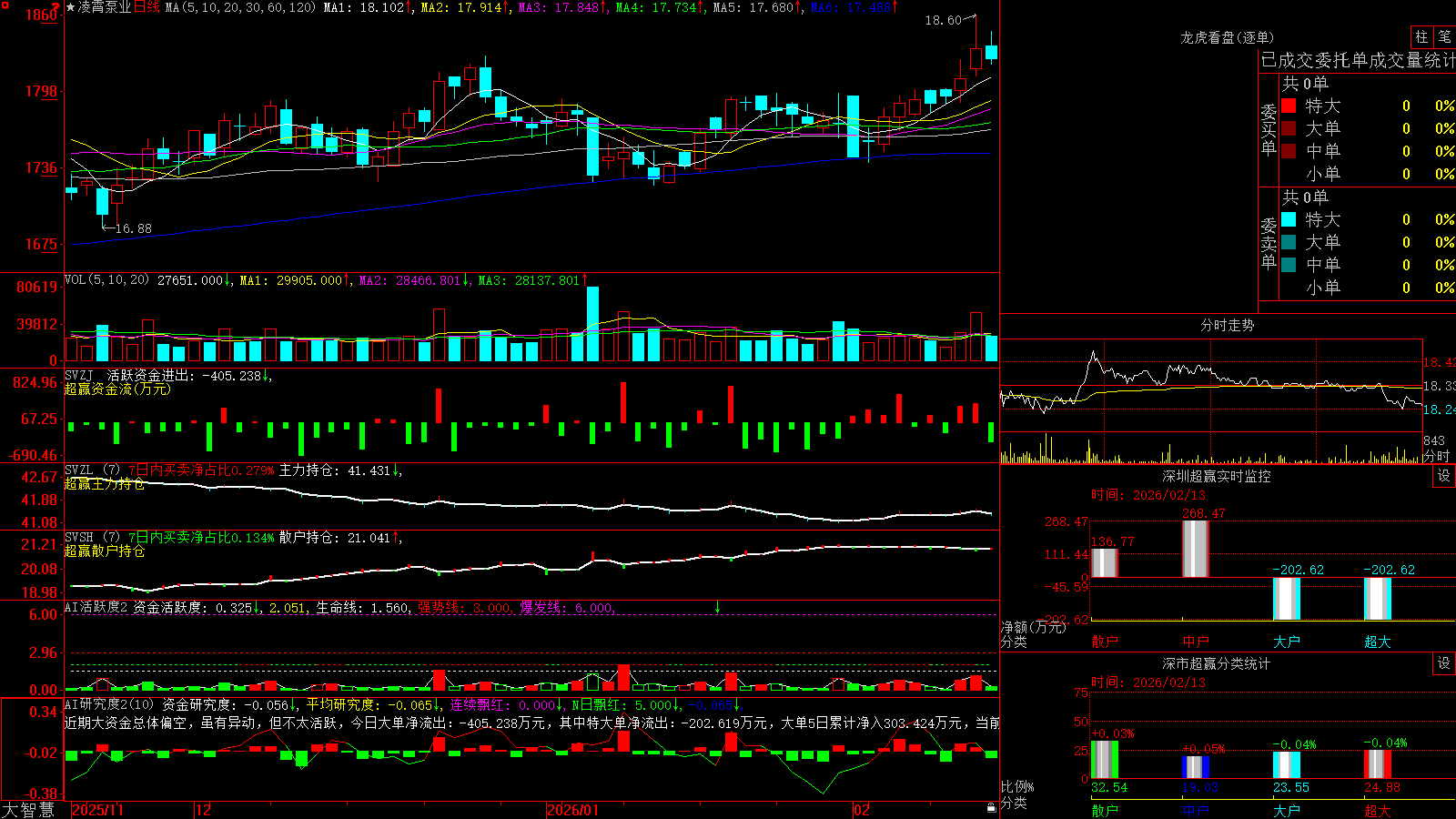1456x819 pixels.
Task: Click the SVZJ indicator name
Action: 78,375
